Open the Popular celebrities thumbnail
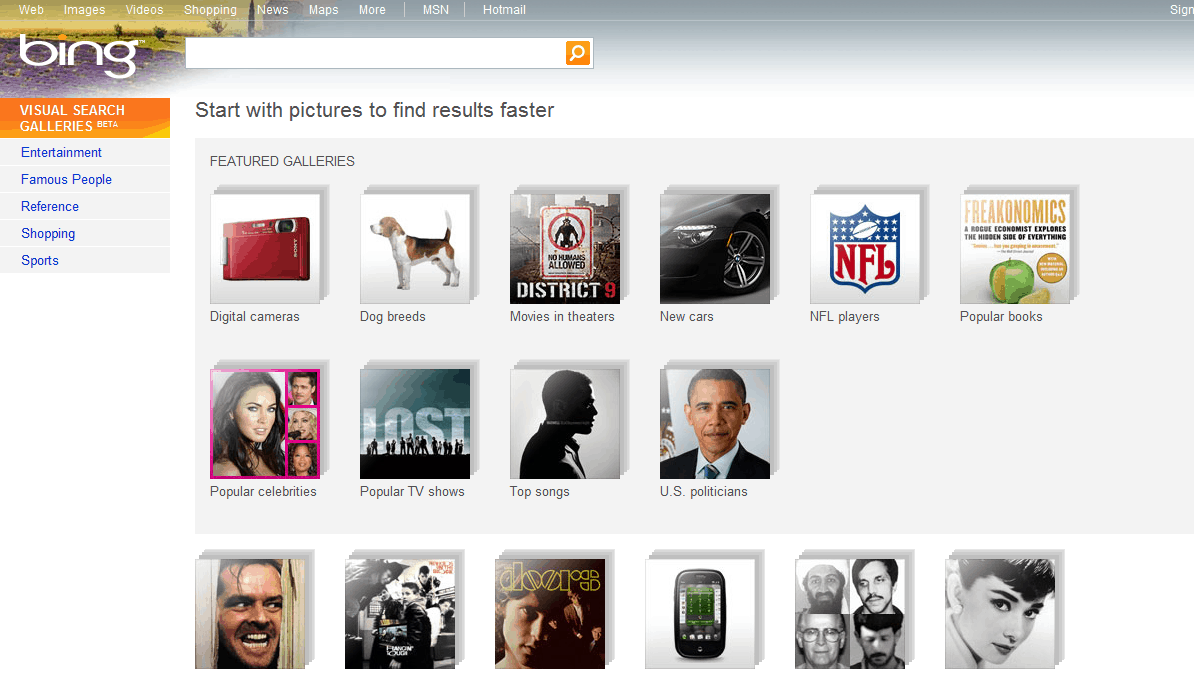The height and width of the screenshot is (674, 1194). click(x=265, y=423)
